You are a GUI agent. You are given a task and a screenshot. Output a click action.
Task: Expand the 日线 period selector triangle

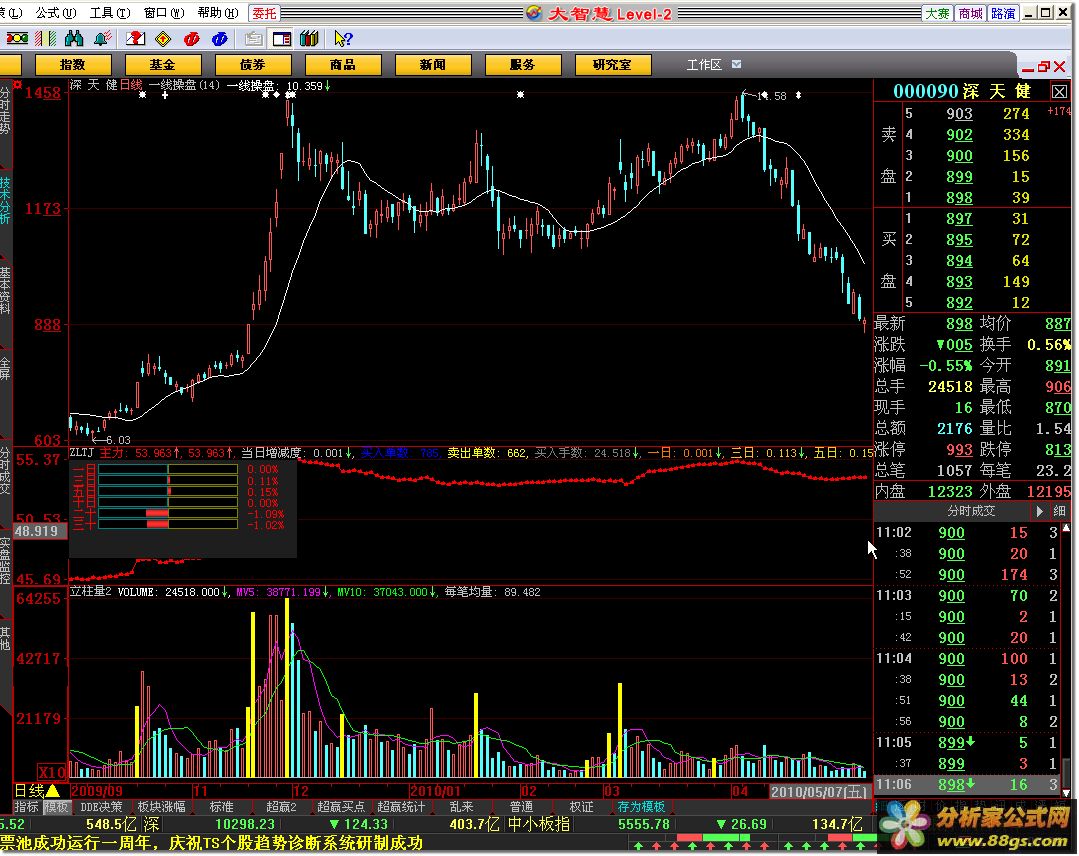click(53, 791)
